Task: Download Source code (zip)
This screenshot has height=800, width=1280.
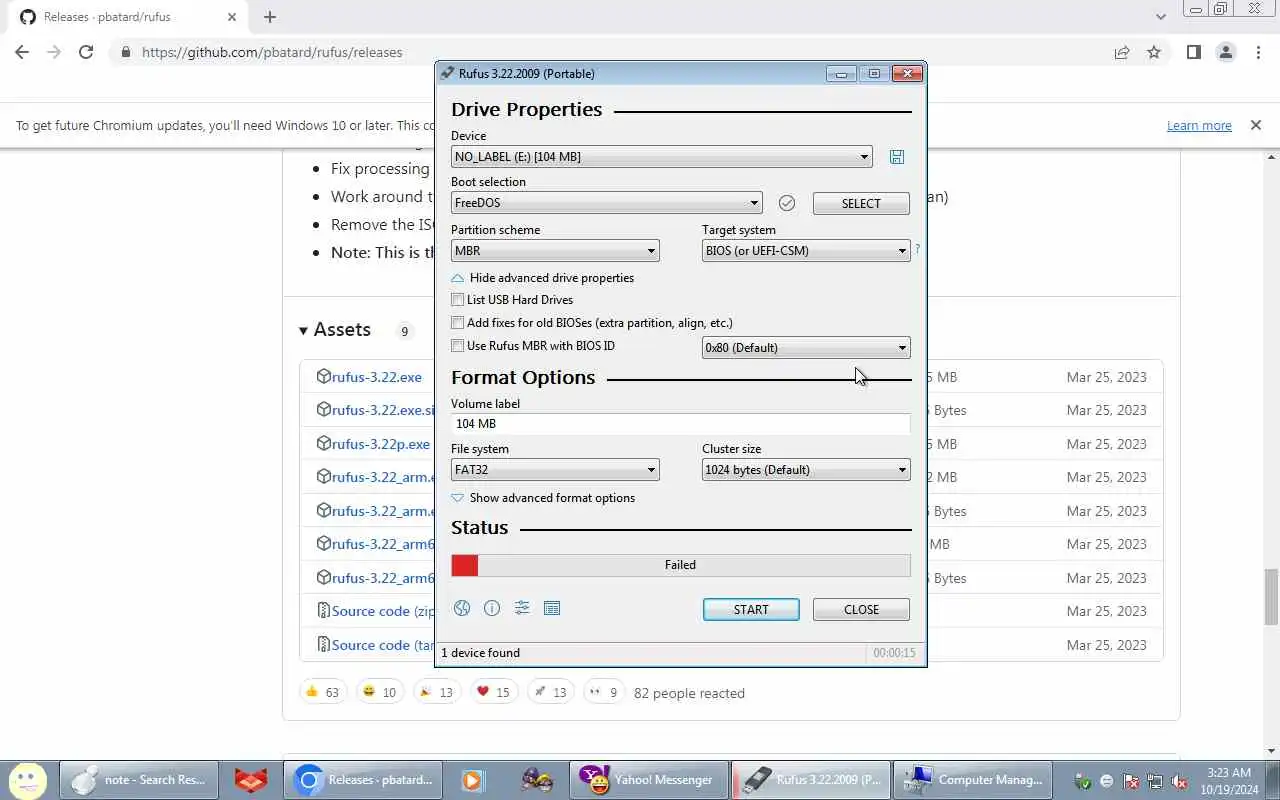Action: click(x=383, y=611)
